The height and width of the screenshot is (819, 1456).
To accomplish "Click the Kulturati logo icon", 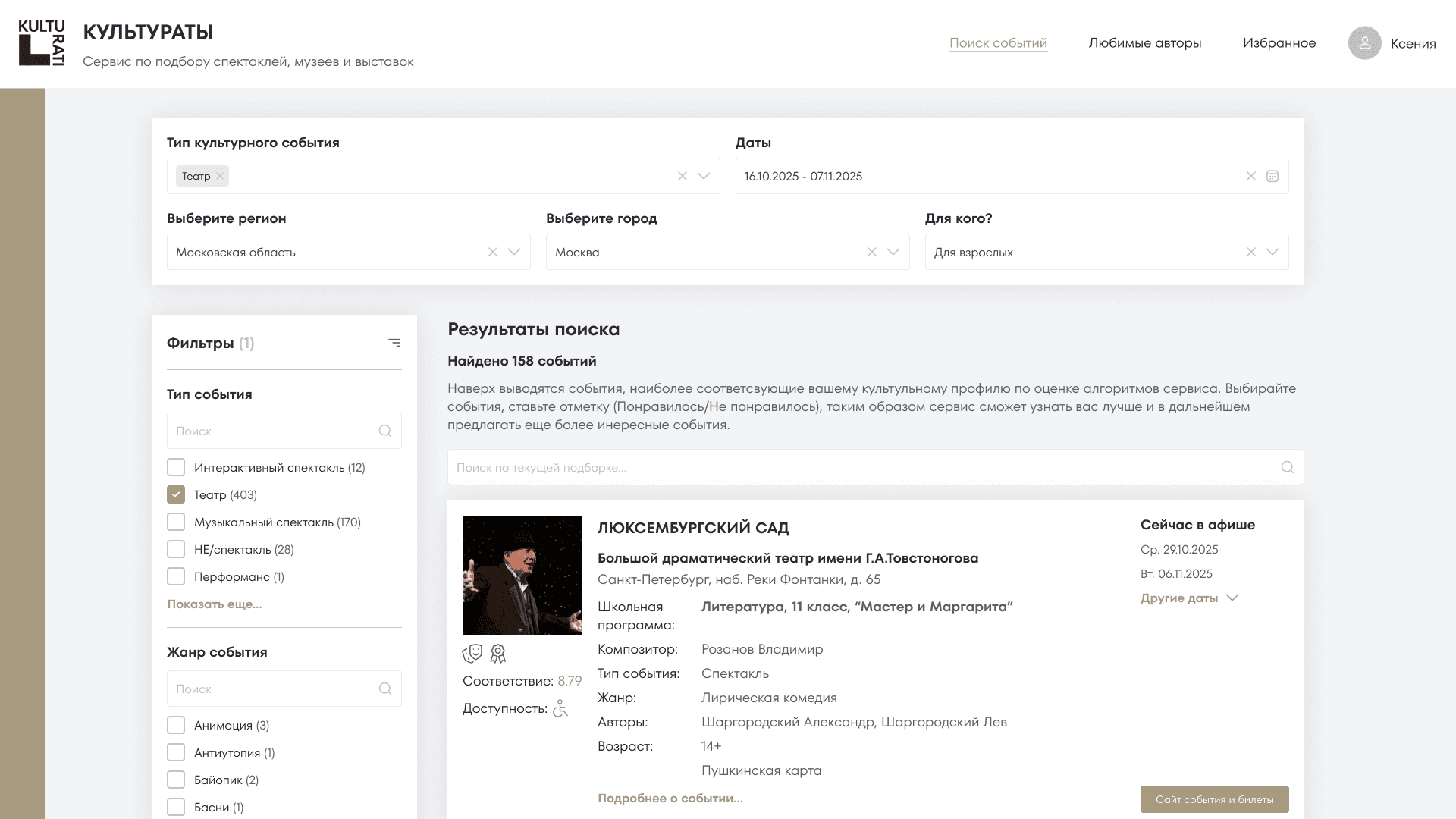I will point(41,43).
